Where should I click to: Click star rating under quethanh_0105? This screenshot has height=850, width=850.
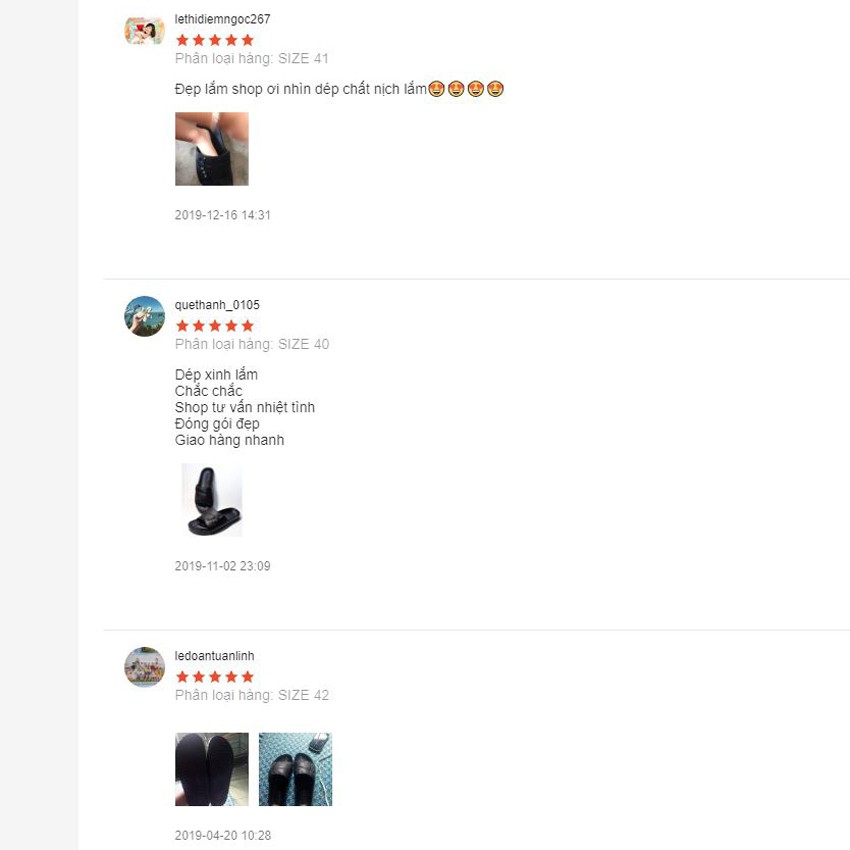pyautogui.click(x=215, y=326)
